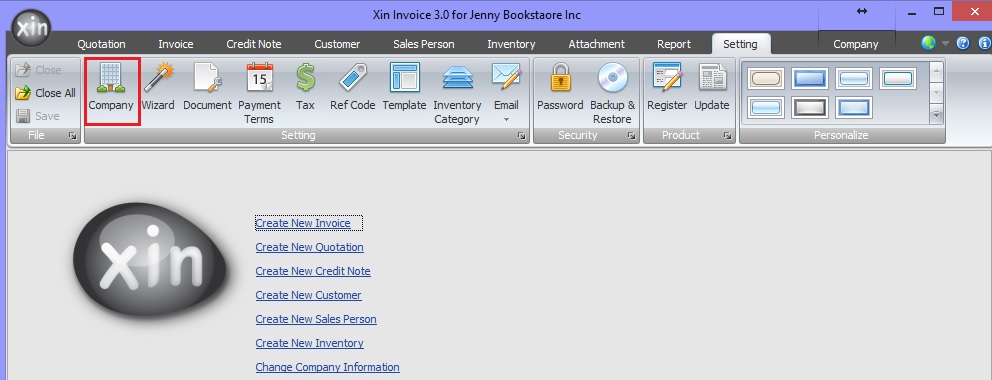Switch to the Customer tab

pyautogui.click(x=337, y=44)
